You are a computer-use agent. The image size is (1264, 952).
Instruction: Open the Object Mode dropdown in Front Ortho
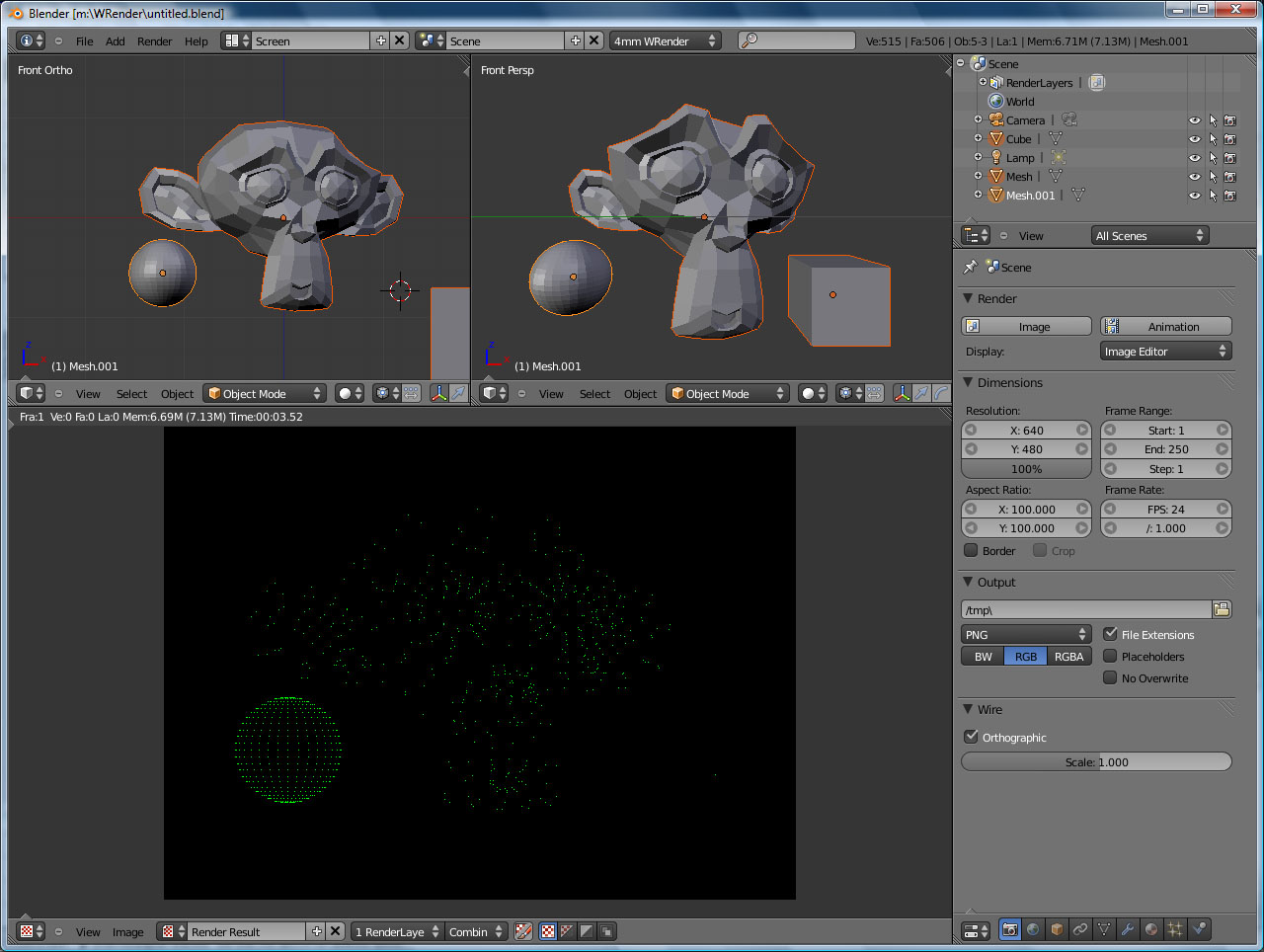point(264,393)
